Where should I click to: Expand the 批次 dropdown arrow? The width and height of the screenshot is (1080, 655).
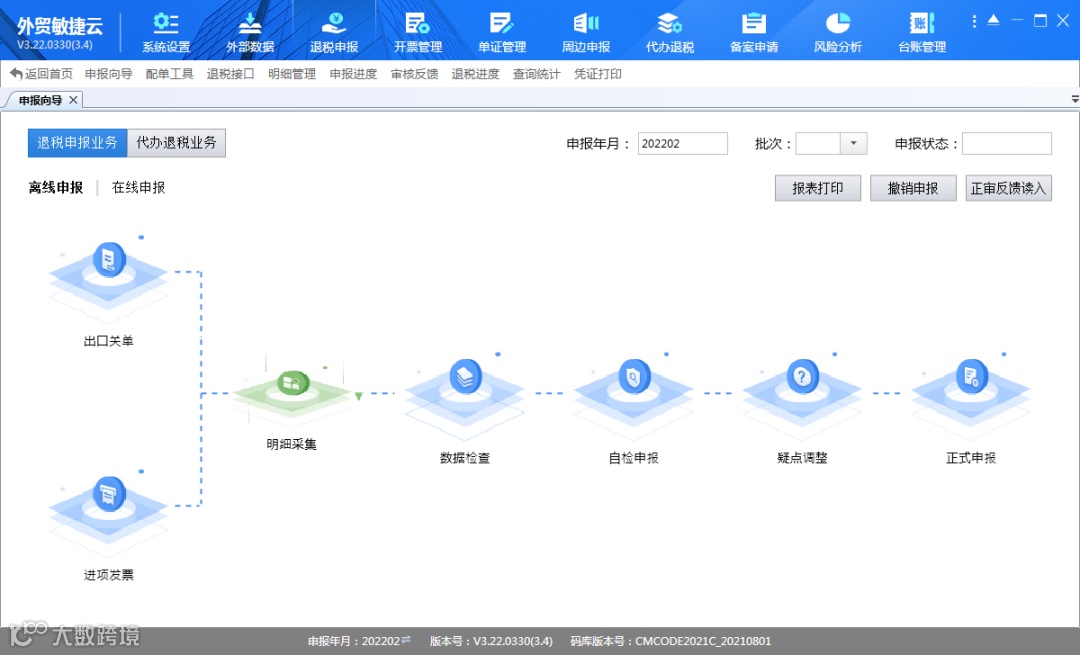coord(853,143)
